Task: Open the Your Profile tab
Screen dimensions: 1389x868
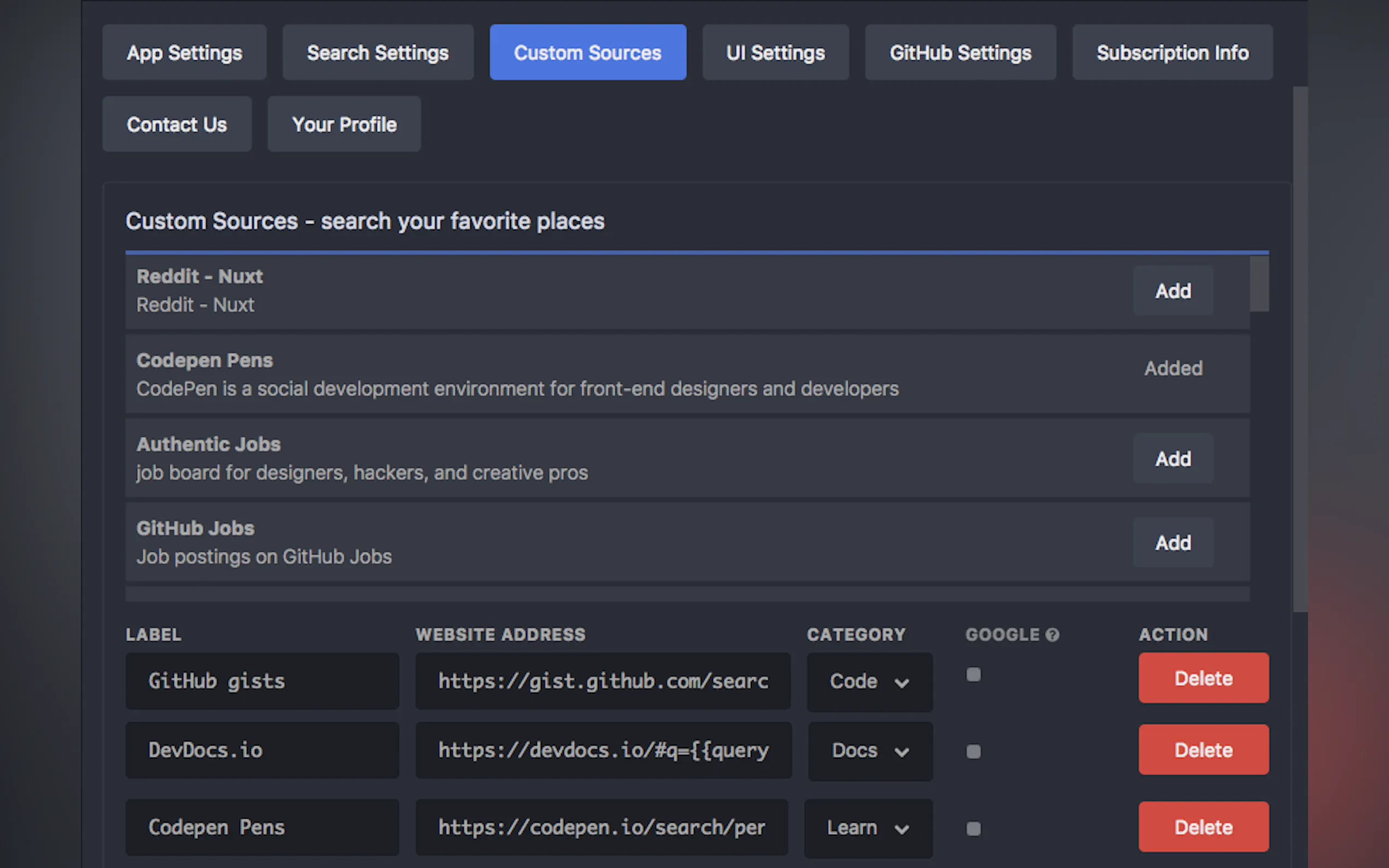Action: (x=344, y=125)
